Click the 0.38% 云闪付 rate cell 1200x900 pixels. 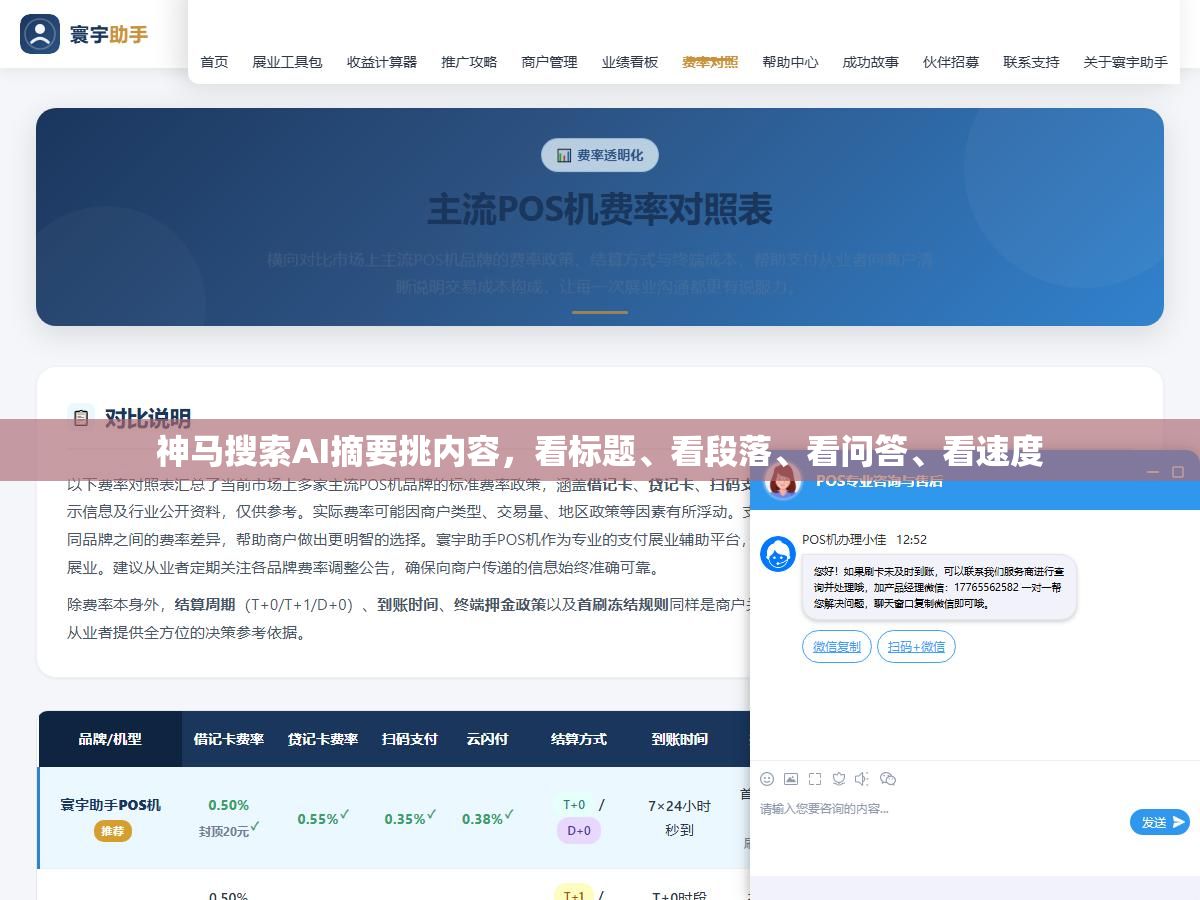pyautogui.click(x=487, y=818)
